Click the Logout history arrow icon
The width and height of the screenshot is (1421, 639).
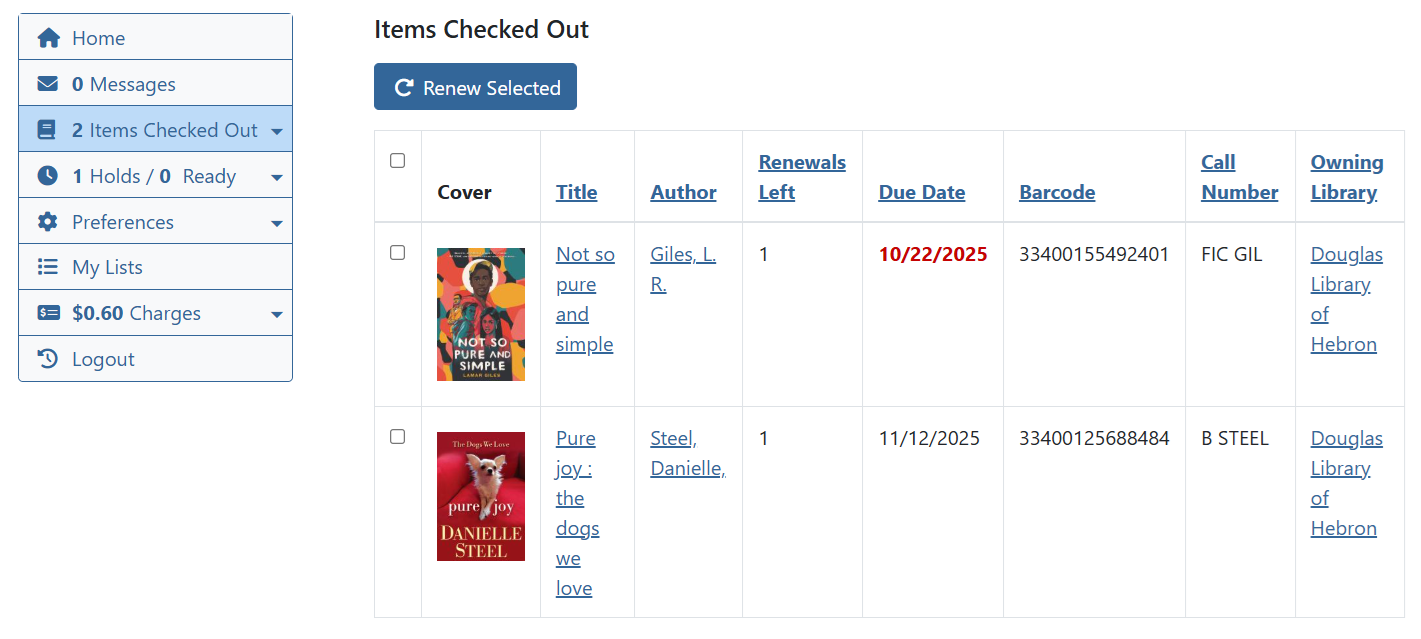(48, 359)
